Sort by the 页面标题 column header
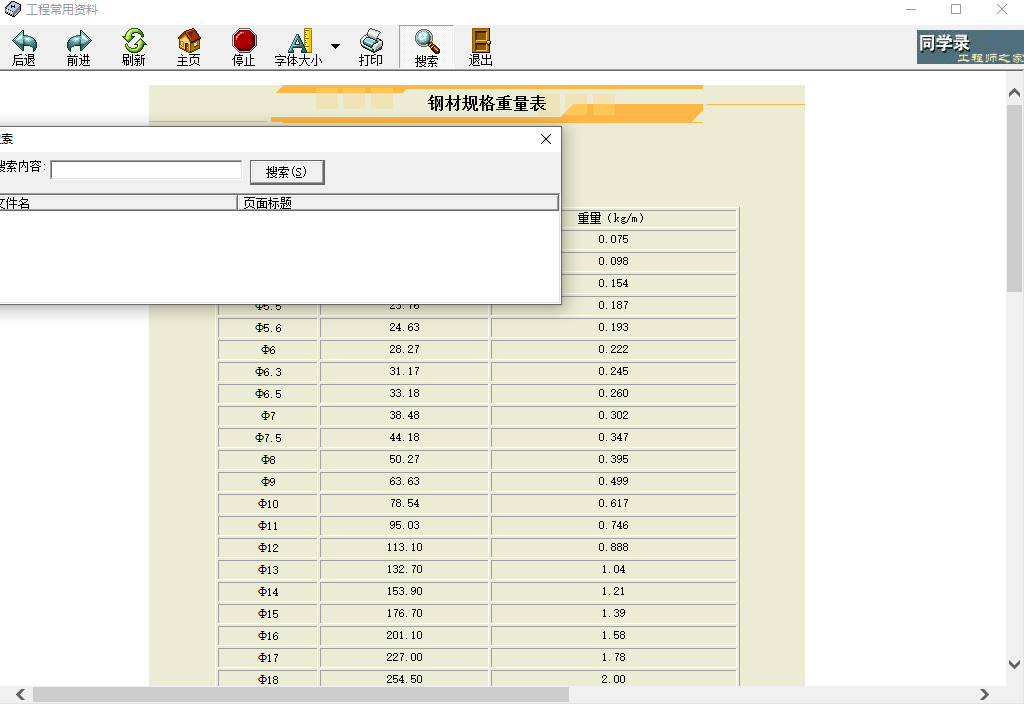 [397, 203]
